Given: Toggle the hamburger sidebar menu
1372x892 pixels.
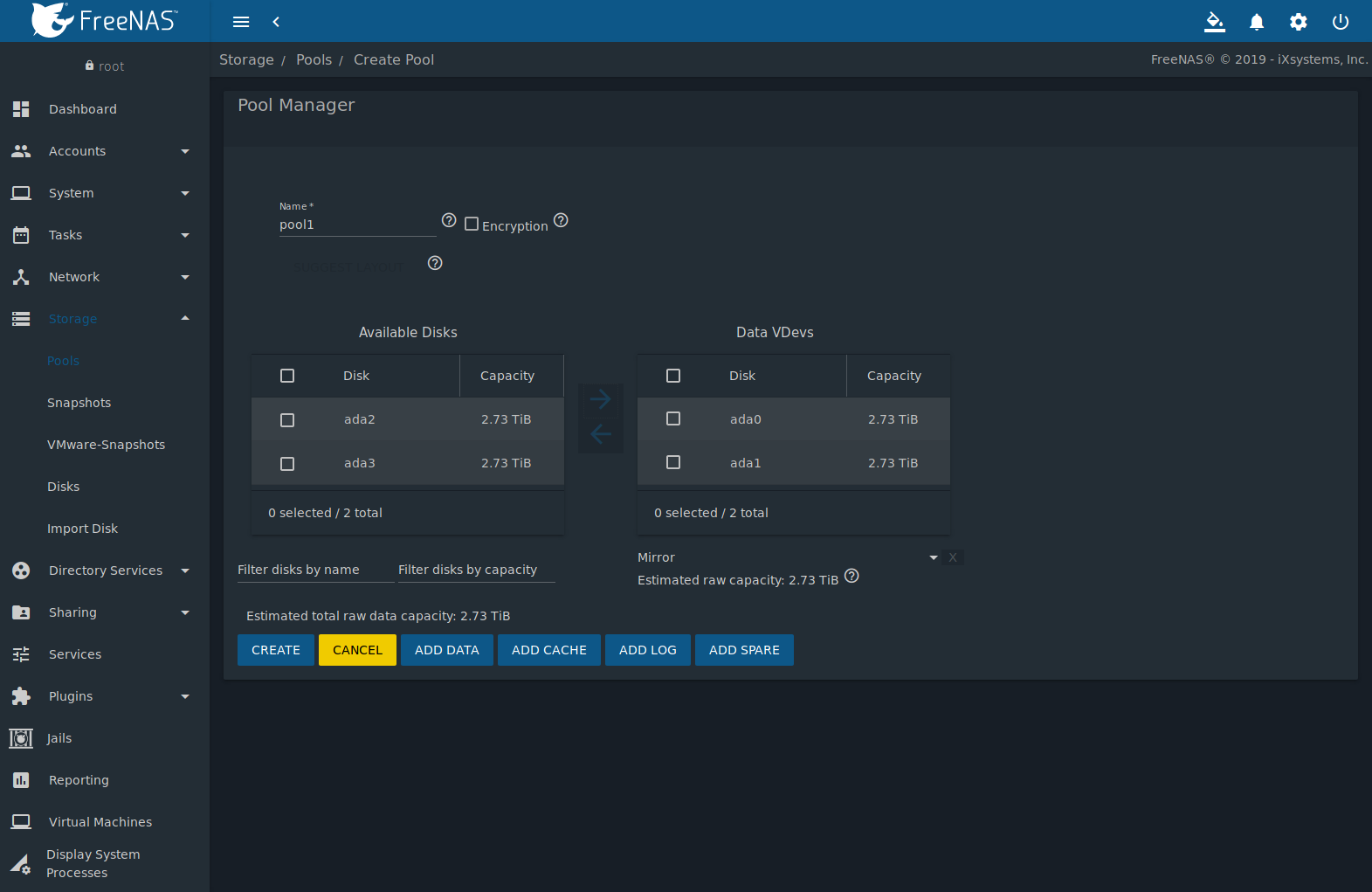Looking at the screenshot, I should point(241,22).
